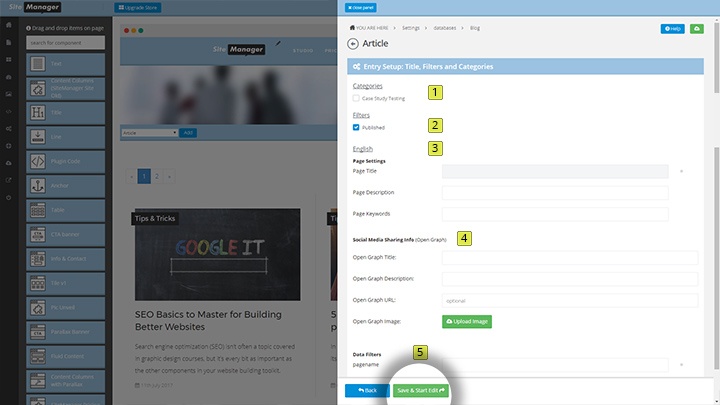Click the pencil edit icon on site header
Viewport: 720px width, 405px height.
tap(278, 44)
